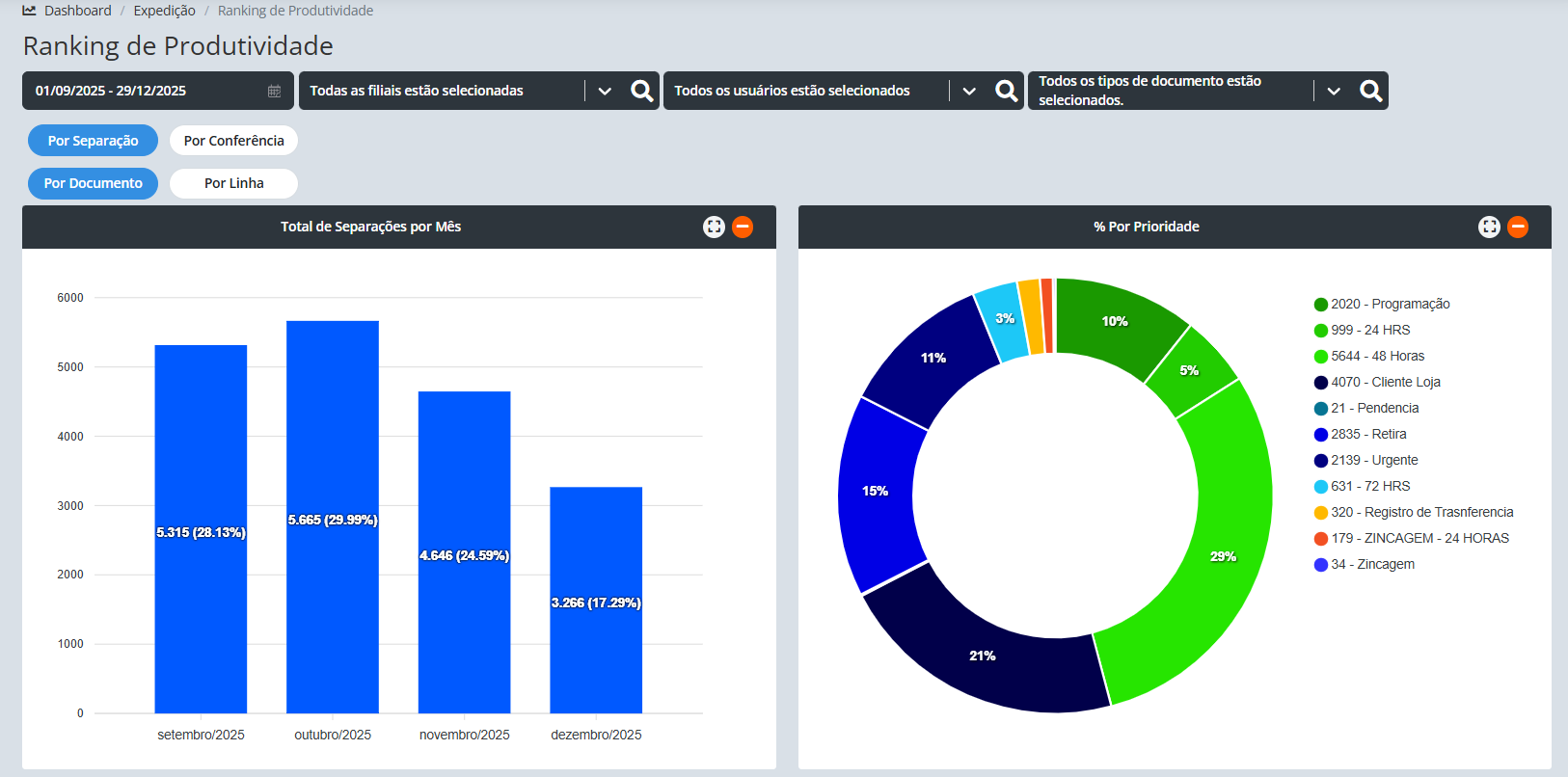Image resolution: width=1568 pixels, height=777 pixels.
Task: Expand the tipos de documento dropdown
Action: click(1334, 91)
